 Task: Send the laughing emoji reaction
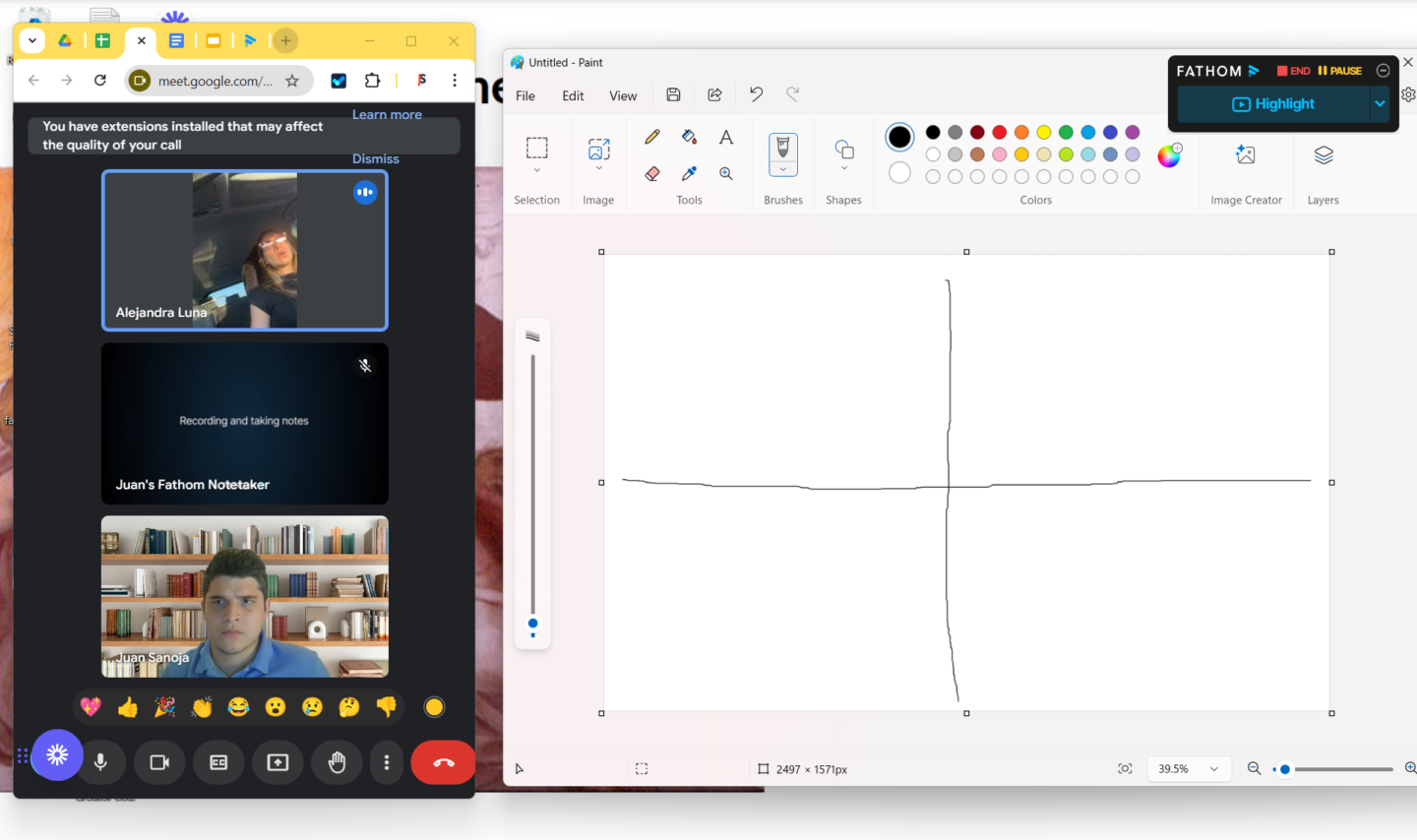pos(238,707)
